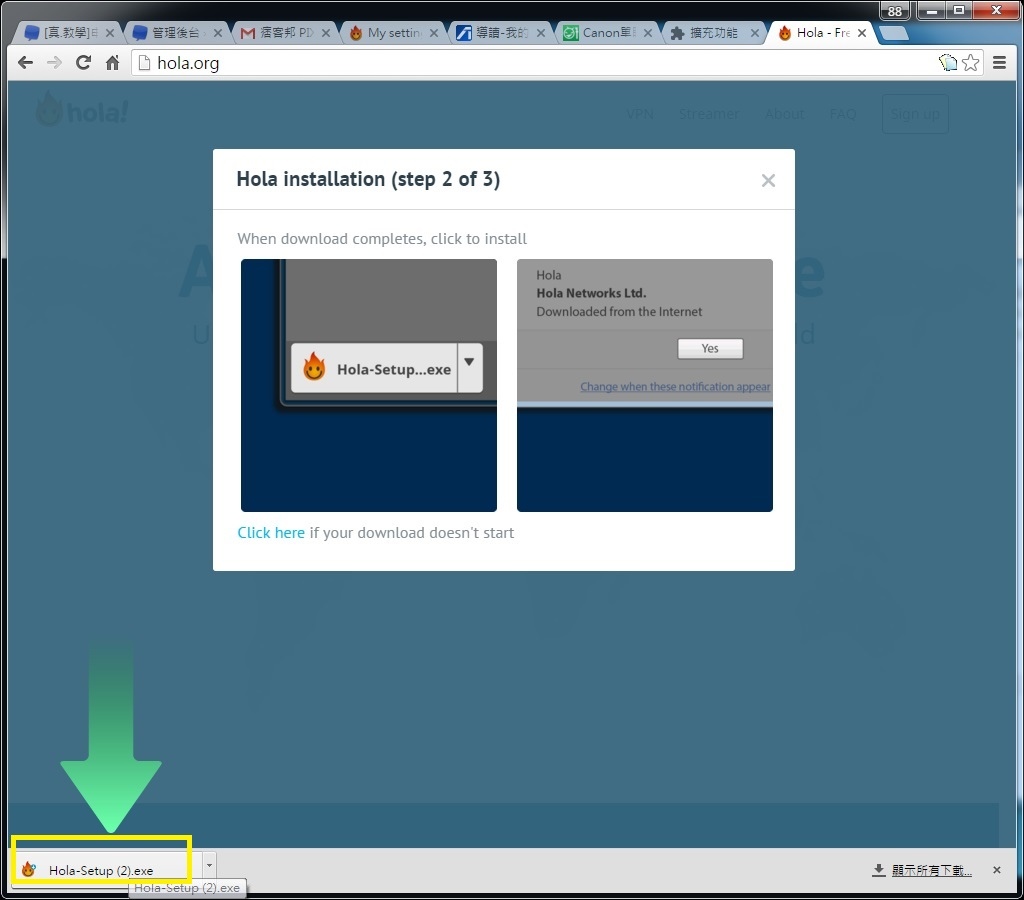The width and height of the screenshot is (1024, 900).
Task: Bookmark this page with the star icon
Action: tap(970, 63)
